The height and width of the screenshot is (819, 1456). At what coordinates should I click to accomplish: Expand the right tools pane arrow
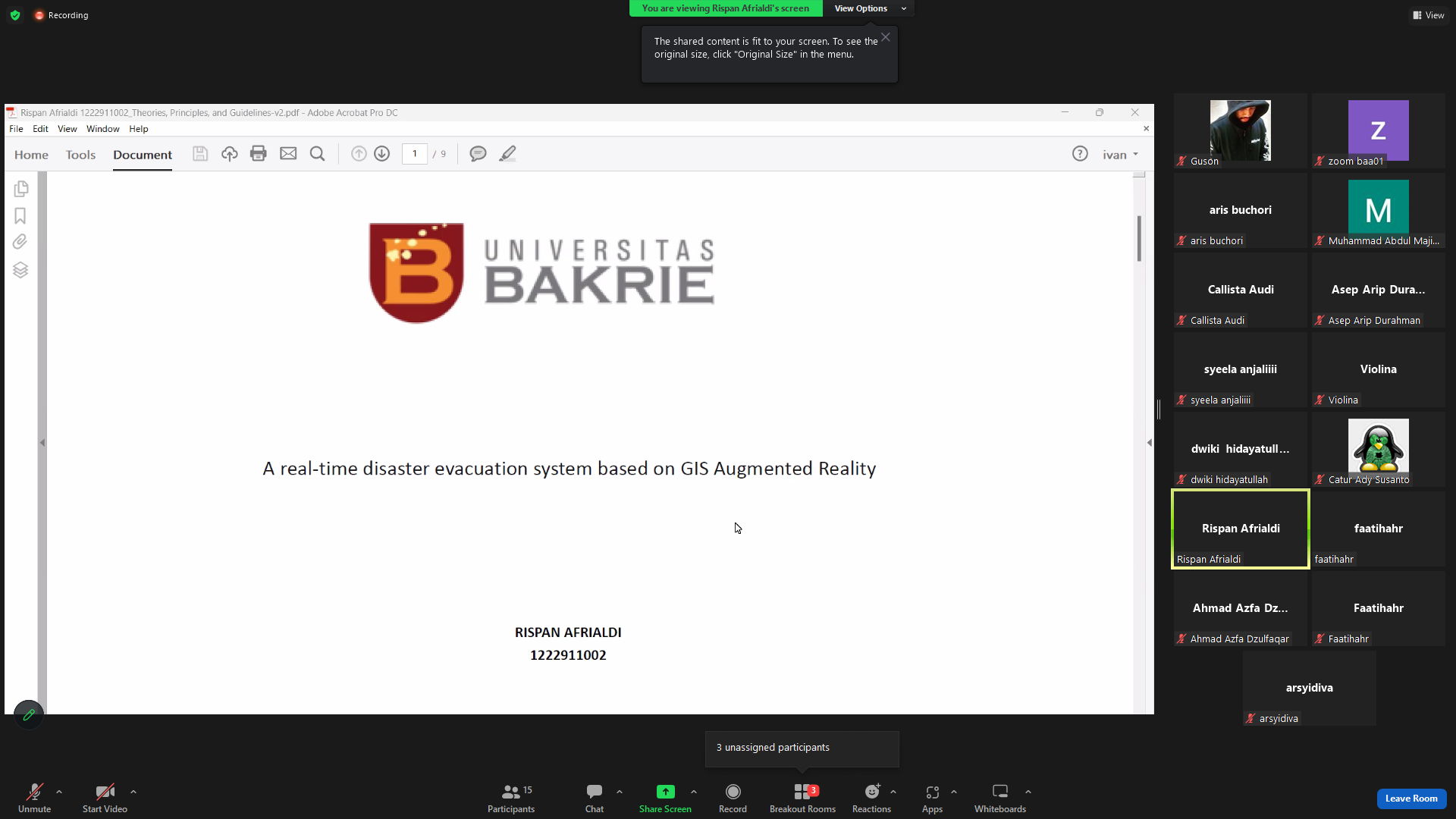(x=1150, y=442)
